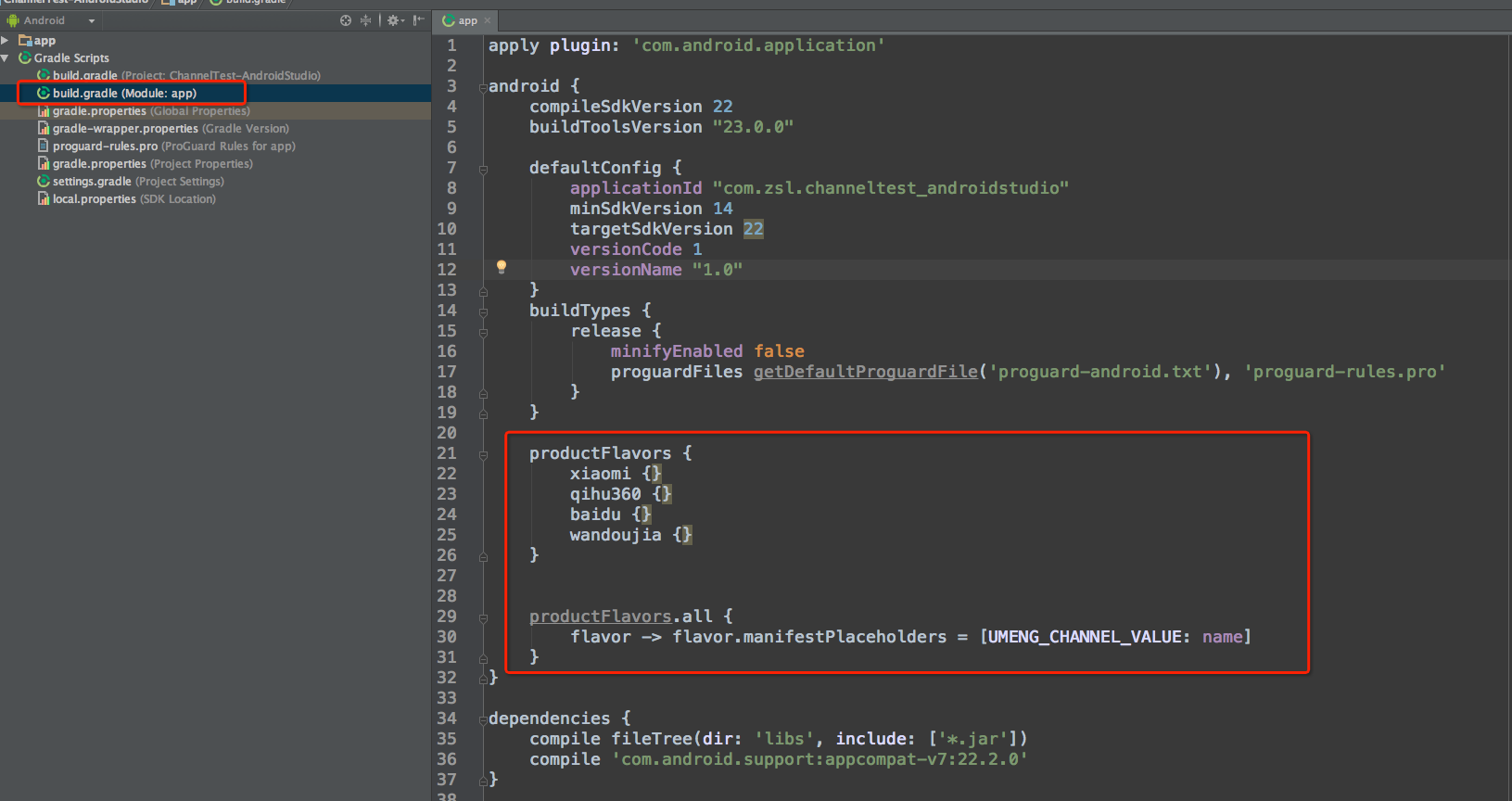Fold the android block at line 3
Screen dimensions: 1512x801
[483, 87]
